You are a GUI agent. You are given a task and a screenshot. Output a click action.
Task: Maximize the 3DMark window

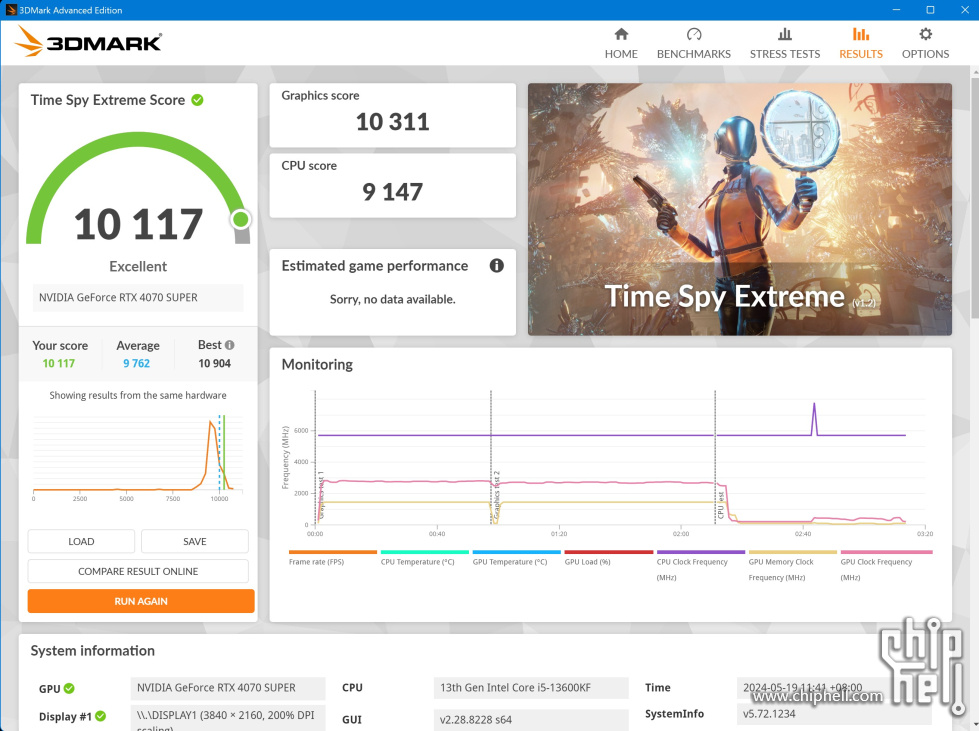tap(930, 10)
